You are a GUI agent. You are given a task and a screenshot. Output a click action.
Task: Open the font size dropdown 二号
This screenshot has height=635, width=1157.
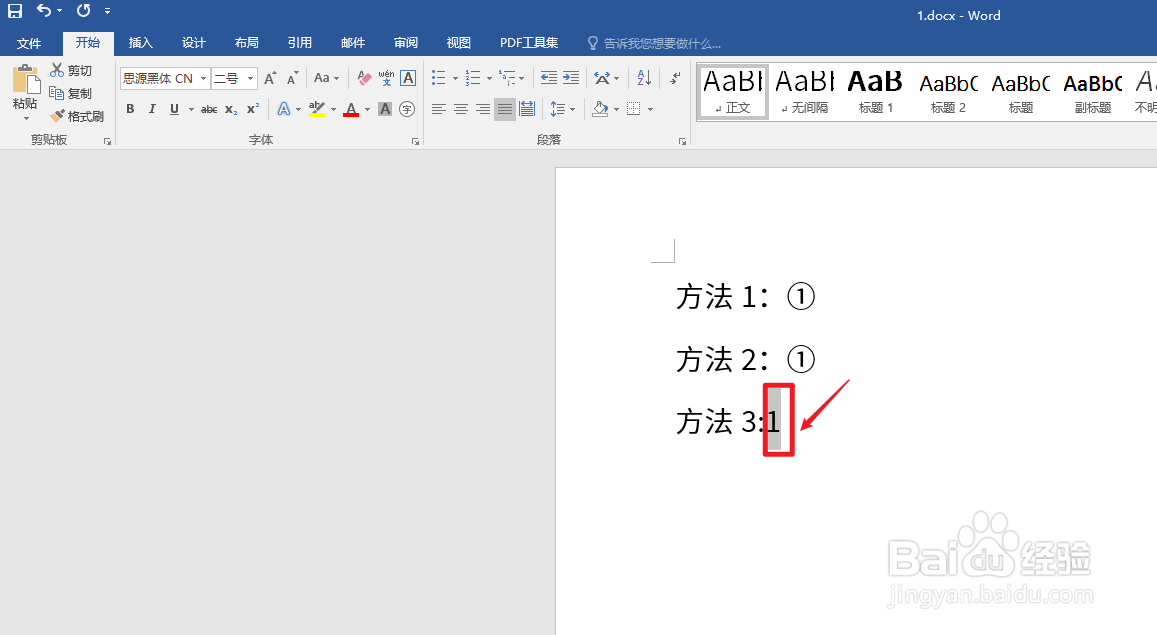click(251, 78)
